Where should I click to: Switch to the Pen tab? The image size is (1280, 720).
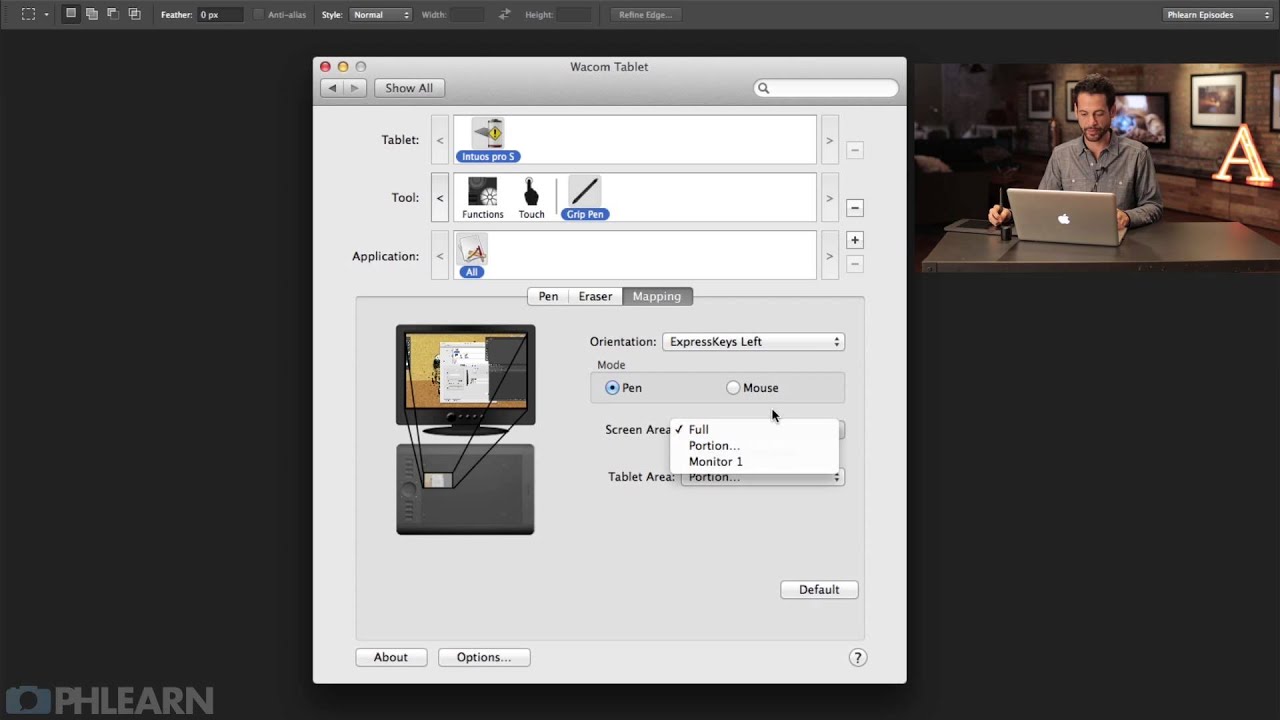coord(548,296)
